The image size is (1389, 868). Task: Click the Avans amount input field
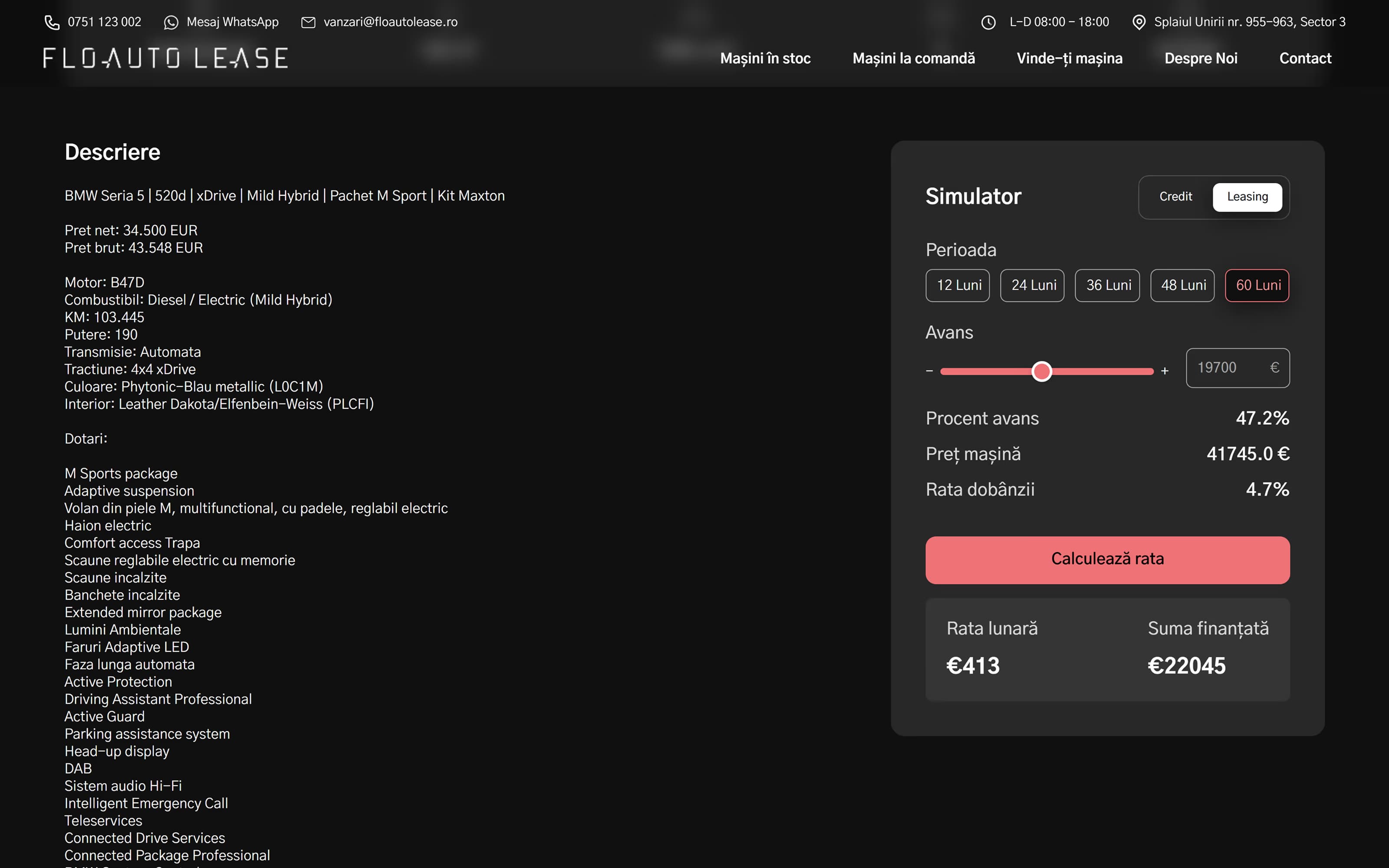[1238, 368]
